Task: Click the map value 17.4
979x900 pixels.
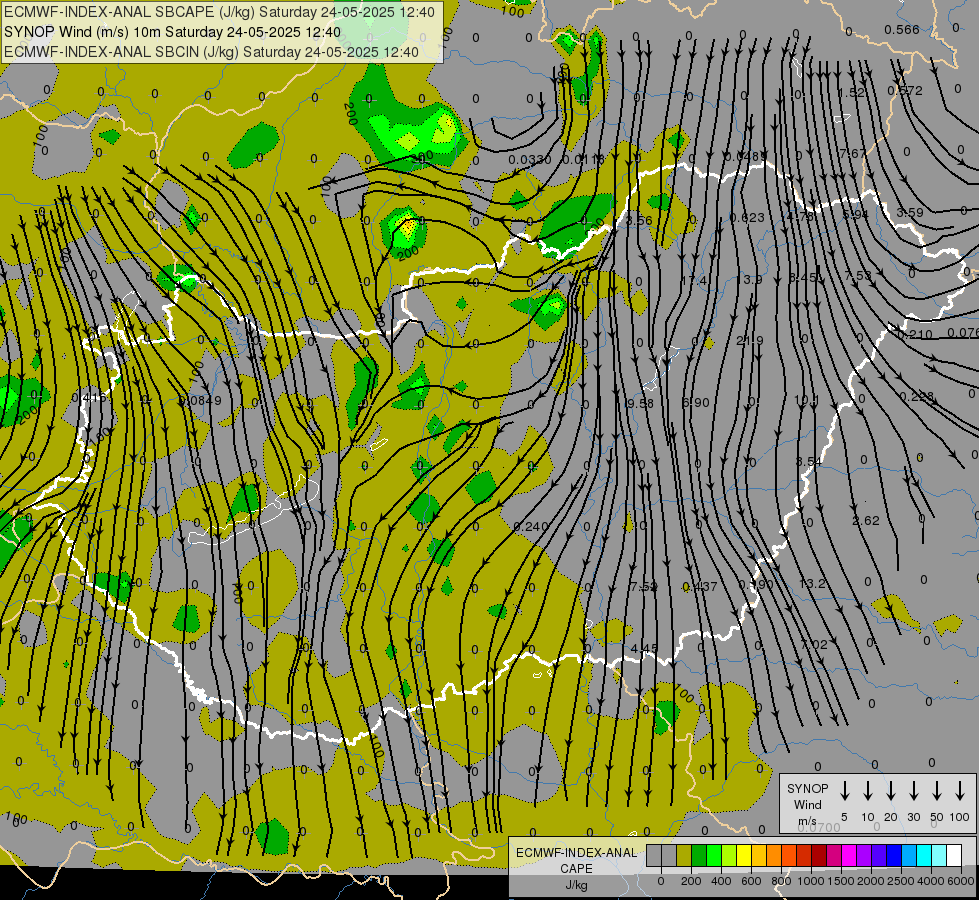Action: [694, 280]
